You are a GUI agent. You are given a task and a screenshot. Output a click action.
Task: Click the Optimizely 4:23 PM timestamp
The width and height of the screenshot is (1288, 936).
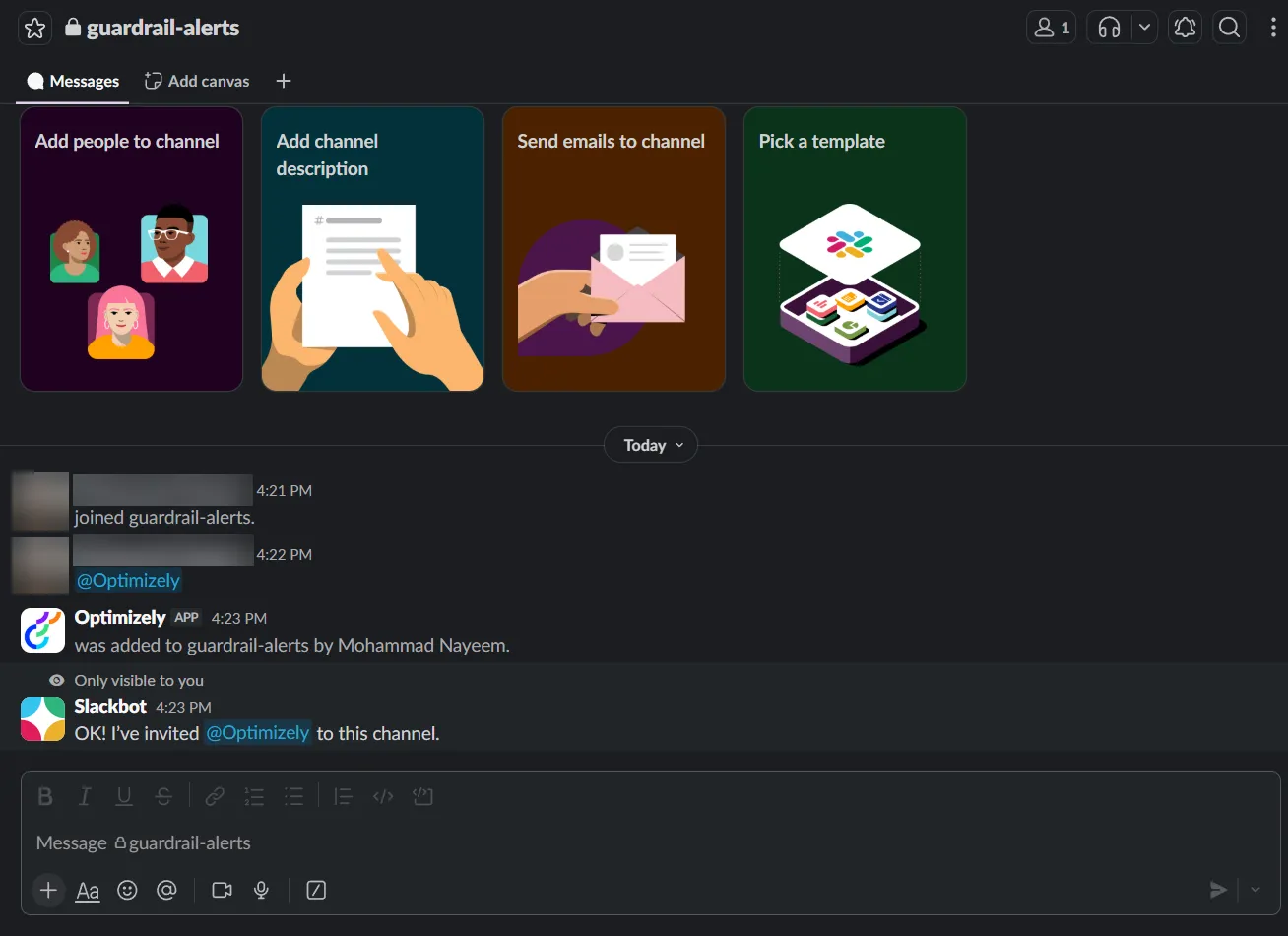pyautogui.click(x=239, y=619)
